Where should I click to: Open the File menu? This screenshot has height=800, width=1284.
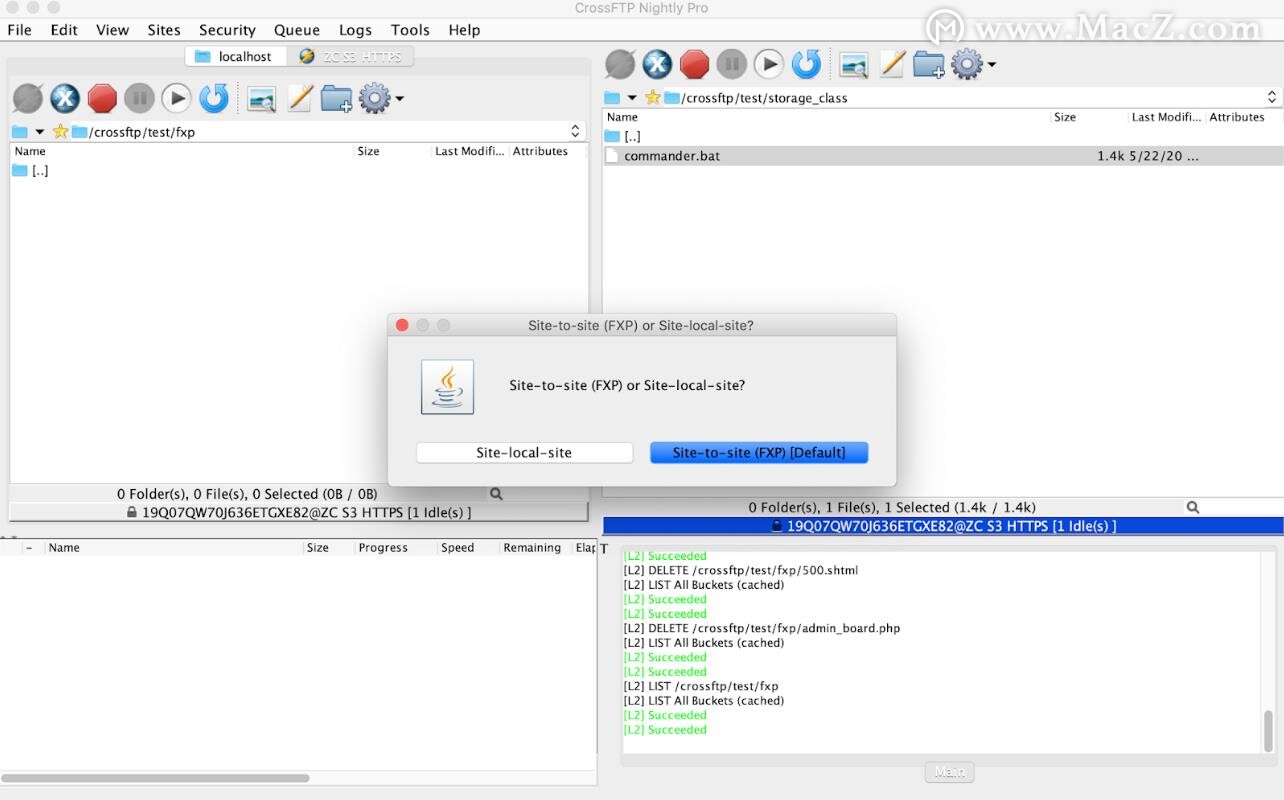[20, 30]
